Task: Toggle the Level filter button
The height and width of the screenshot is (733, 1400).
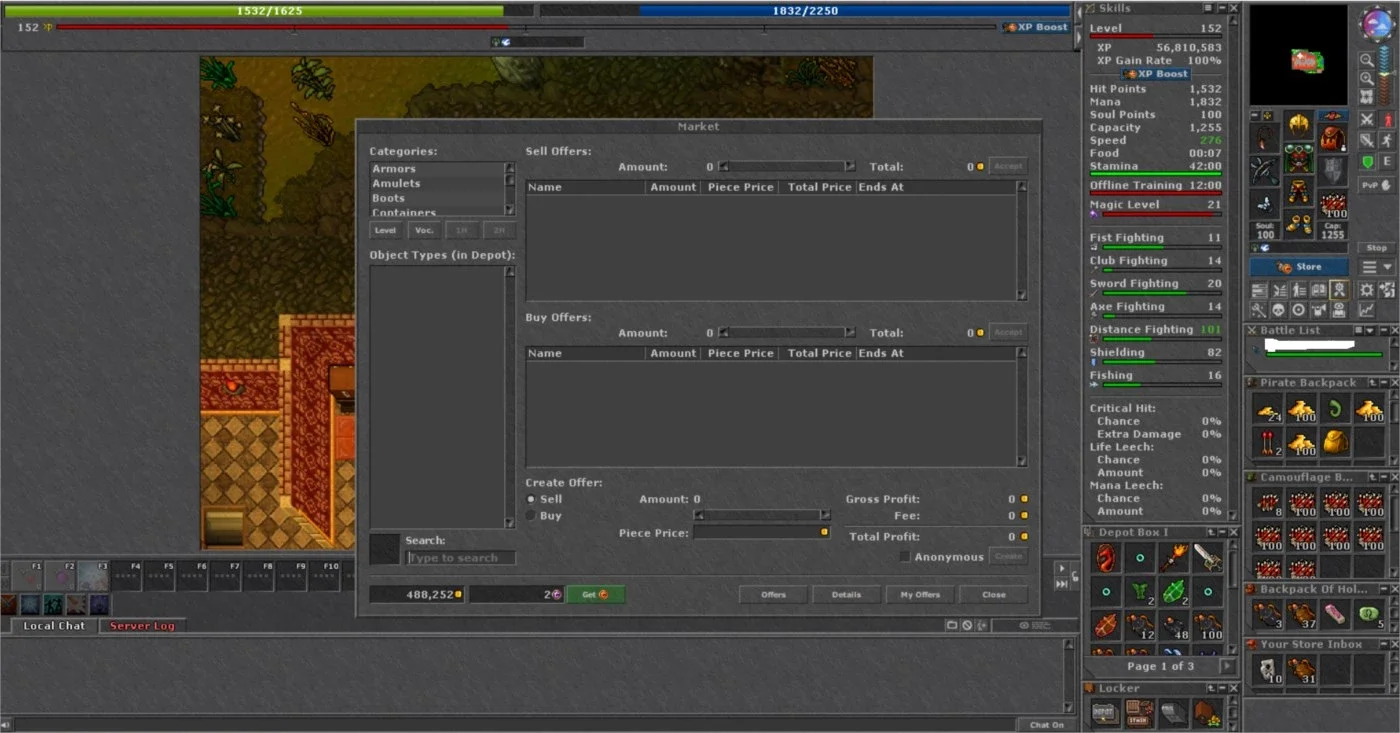Action: tap(386, 230)
